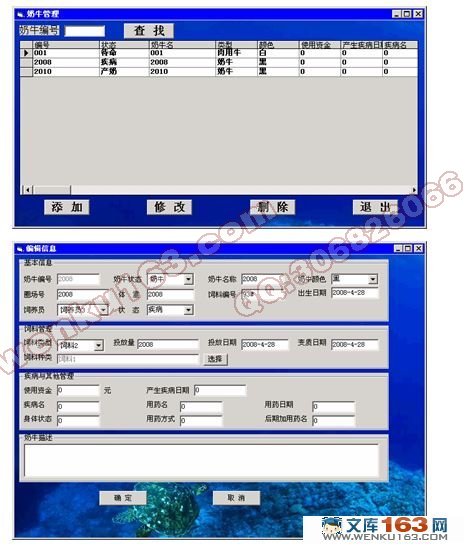This screenshot has height=547, width=469.
Task: Click the 查找 search button
Action: point(150,31)
